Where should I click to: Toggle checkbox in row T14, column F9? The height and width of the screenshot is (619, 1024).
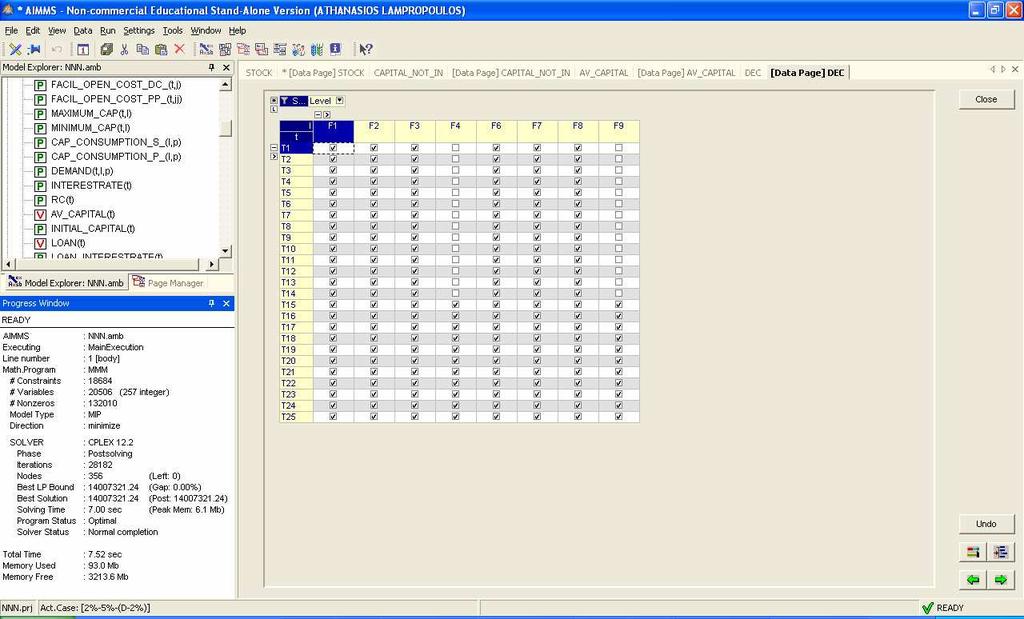618,294
